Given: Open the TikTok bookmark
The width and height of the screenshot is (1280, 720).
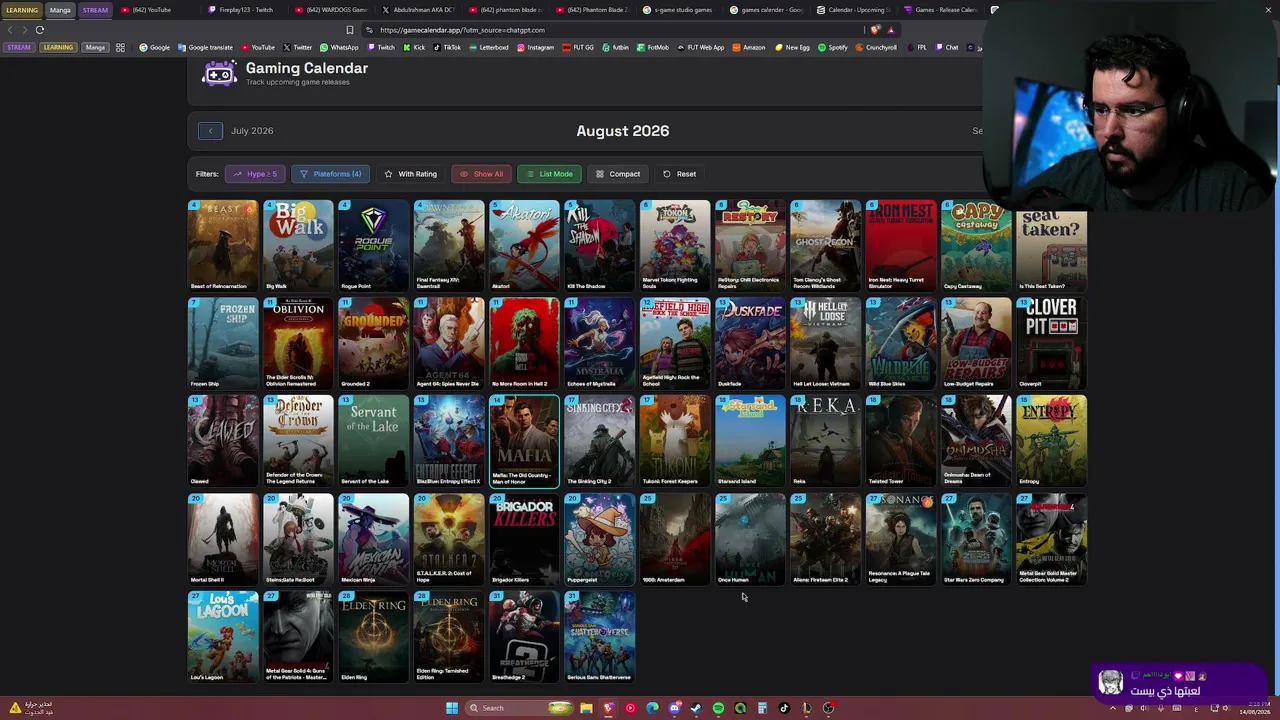Looking at the screenshot, I should pyautogui.click(x=447, y=47).
